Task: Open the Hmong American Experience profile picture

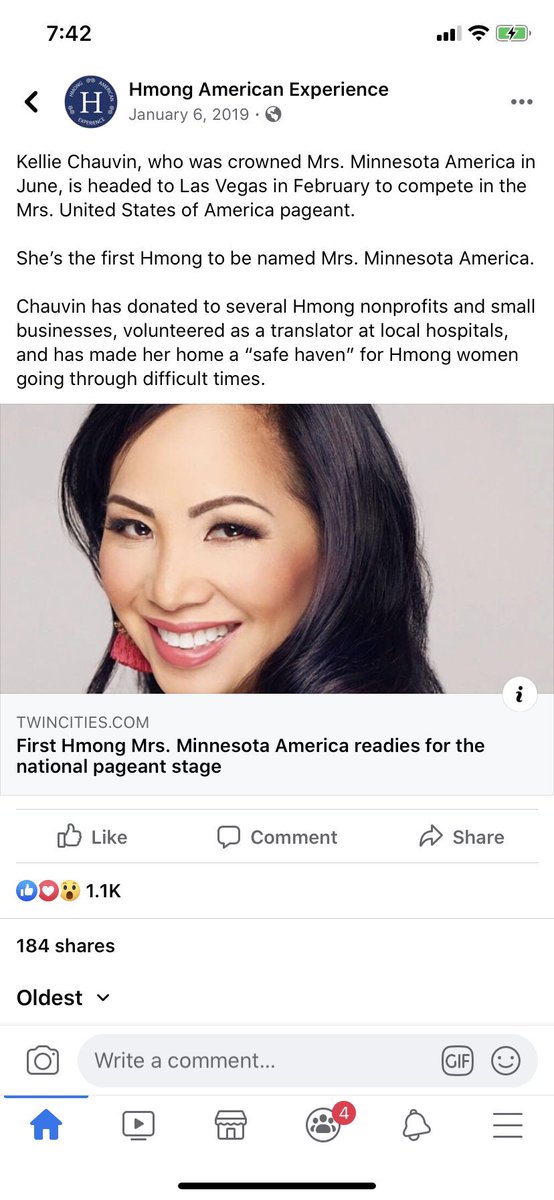Action: click(90, 101)
